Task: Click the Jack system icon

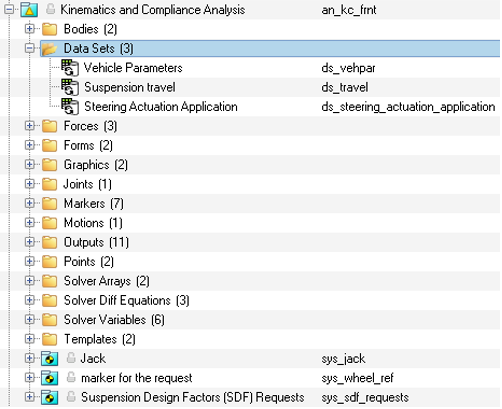Action: pyautogui.click(x=49, y=359)
